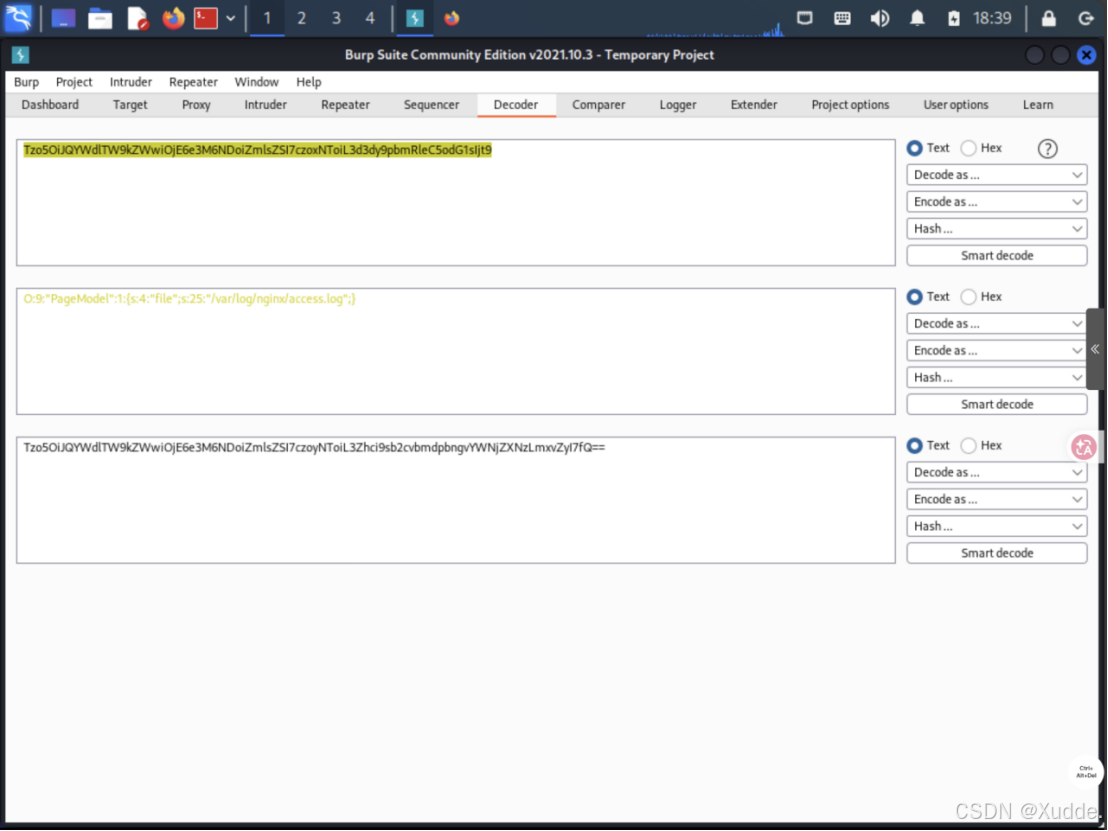The width and height of the screenshot is (1108, 831).
Task: Switch to the Project options tab
Action: (850, 105)
